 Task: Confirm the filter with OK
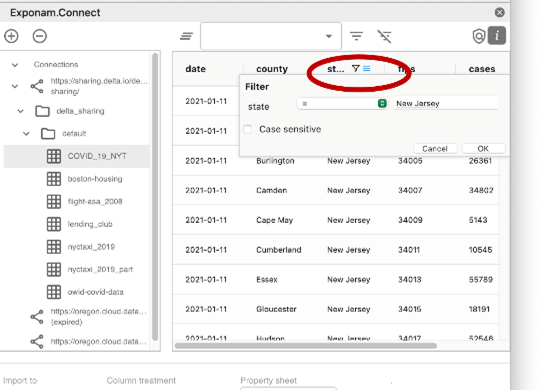(483, 148)
